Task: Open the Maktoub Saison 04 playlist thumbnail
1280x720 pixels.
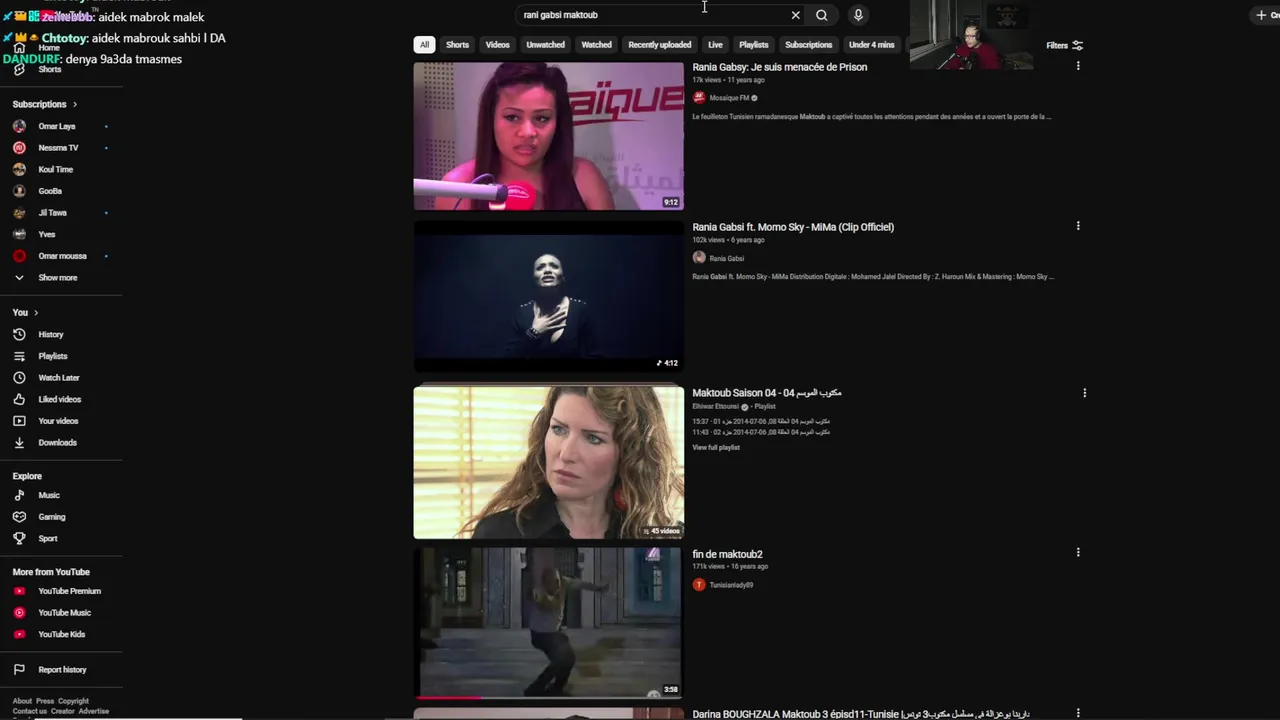Action: pyautogui.click(x=549, y=462)
